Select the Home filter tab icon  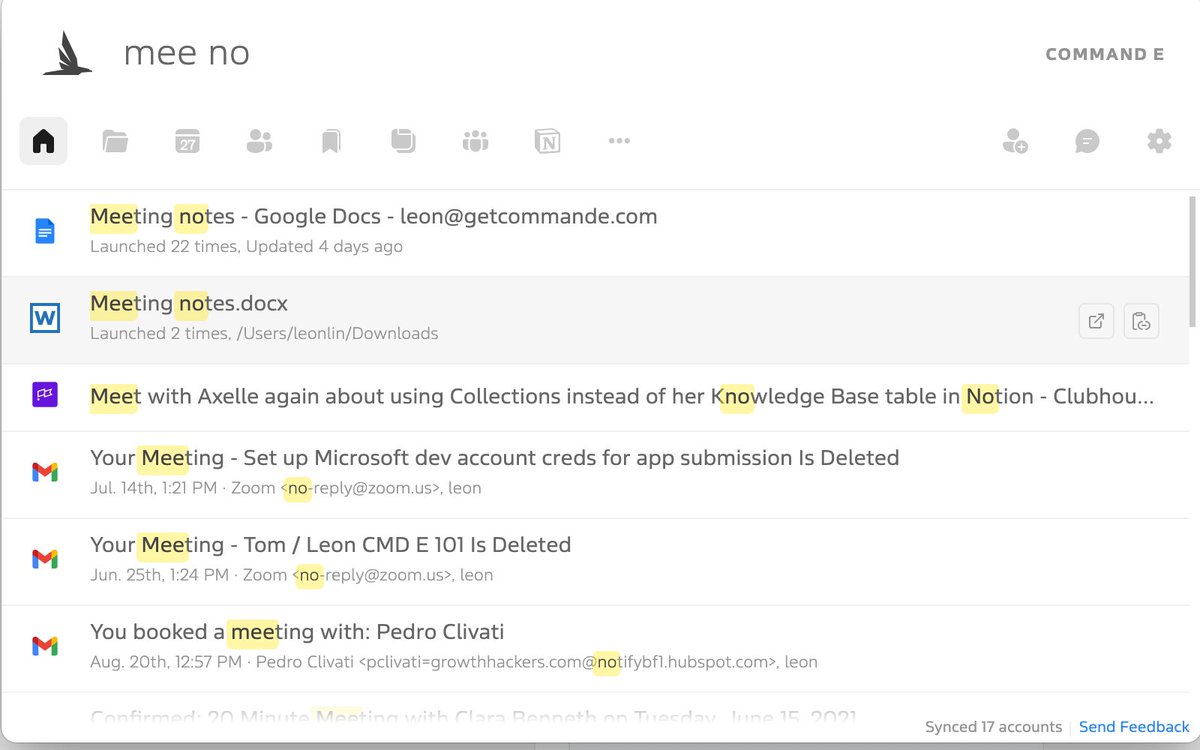[x=43, y=141]
